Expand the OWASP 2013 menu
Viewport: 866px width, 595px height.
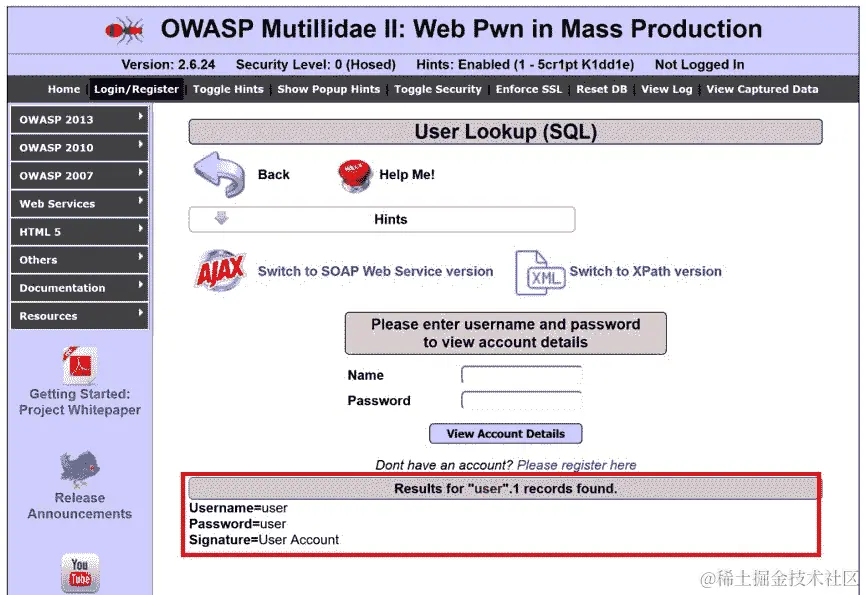coord(80,119)
